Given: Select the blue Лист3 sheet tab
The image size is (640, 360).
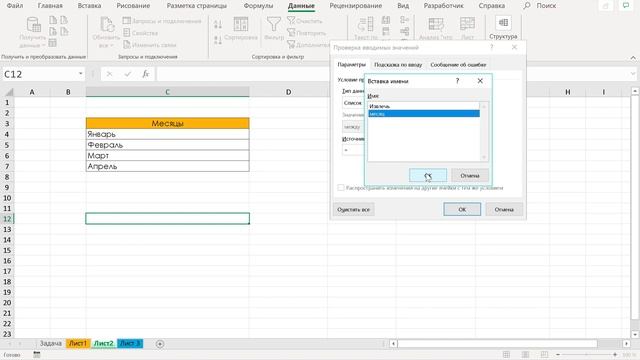Looking at the screenshot, I should 130,344.
